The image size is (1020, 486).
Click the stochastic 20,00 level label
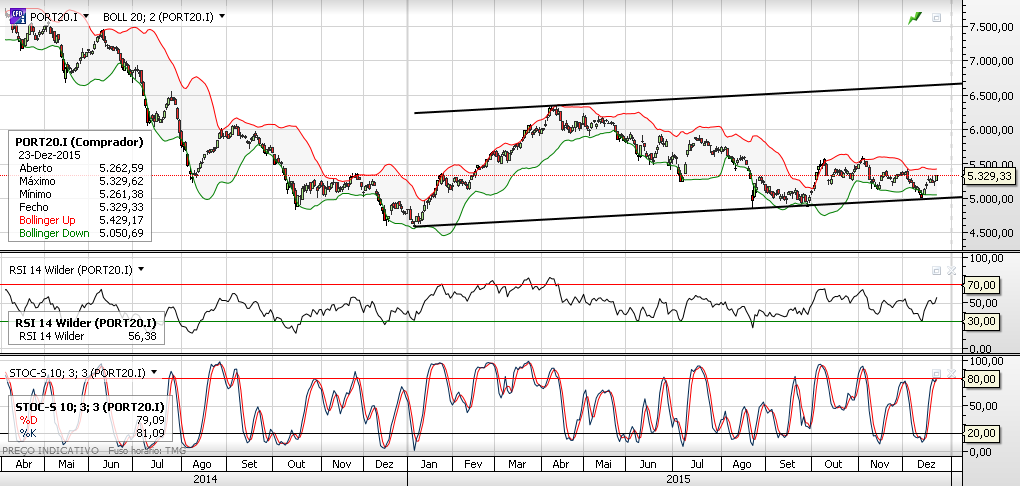pyautogui.click(x=982, y=433)
